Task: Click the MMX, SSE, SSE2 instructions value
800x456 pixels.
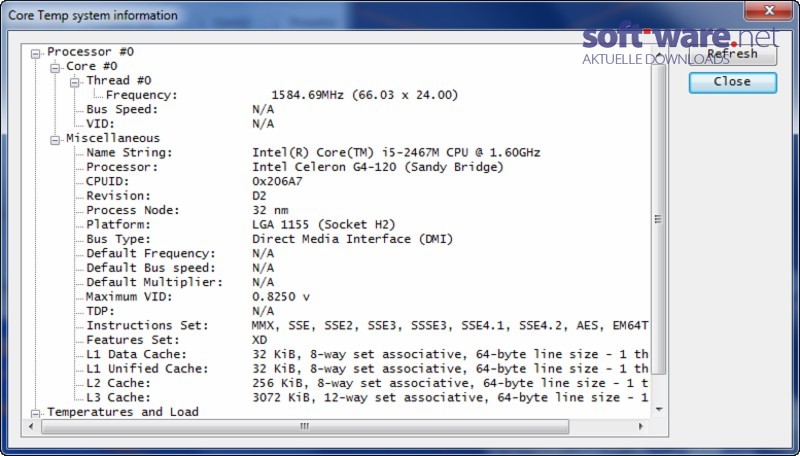Action: [x=450, y=325]
